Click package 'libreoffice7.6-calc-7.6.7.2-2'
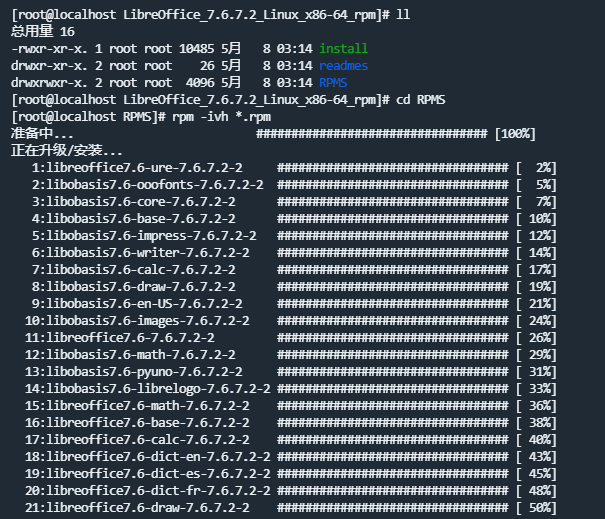 tap(148, 439)
